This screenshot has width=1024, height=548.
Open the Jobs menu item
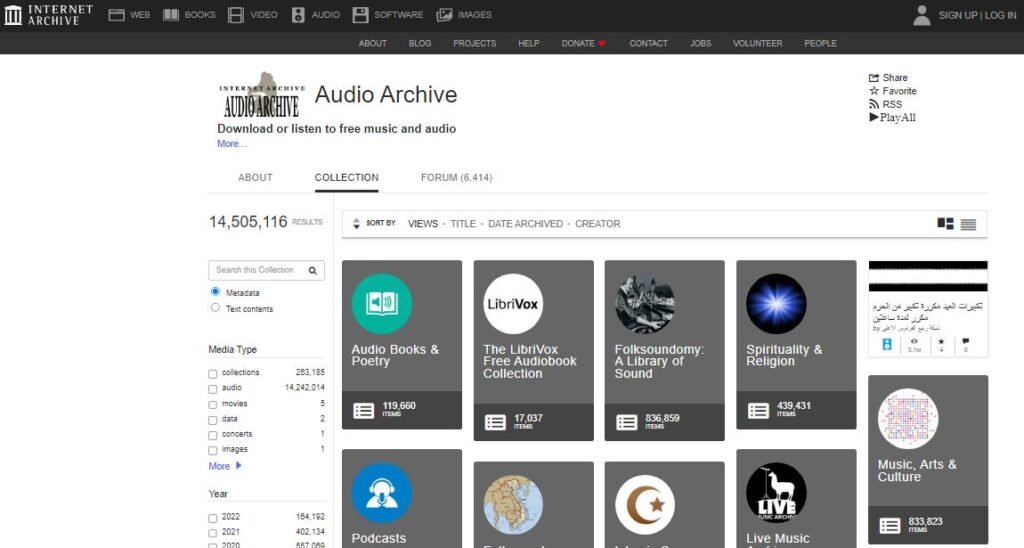pos(701,43)
